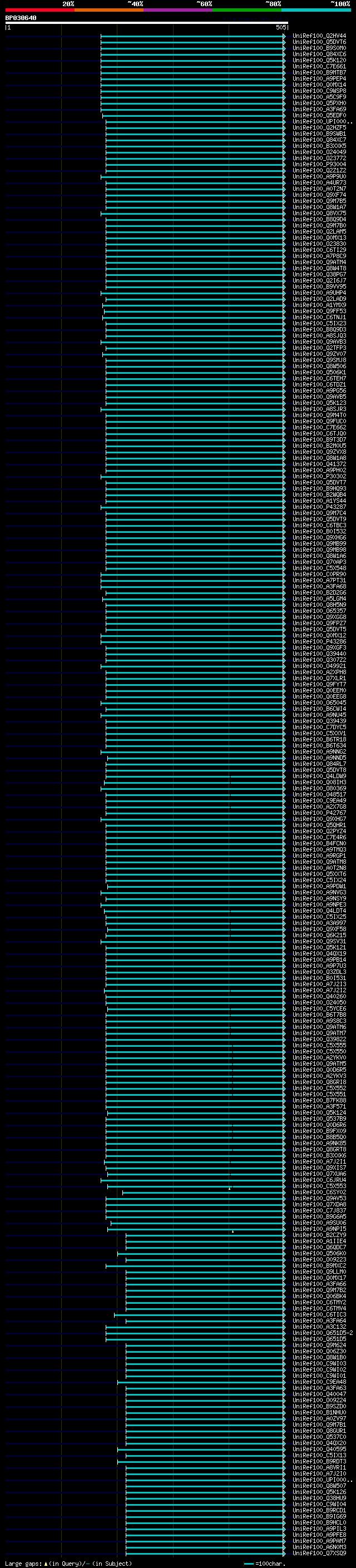The image size is (356, 1568).
Task: Select the query name BP030640
Action: [21, 18]
